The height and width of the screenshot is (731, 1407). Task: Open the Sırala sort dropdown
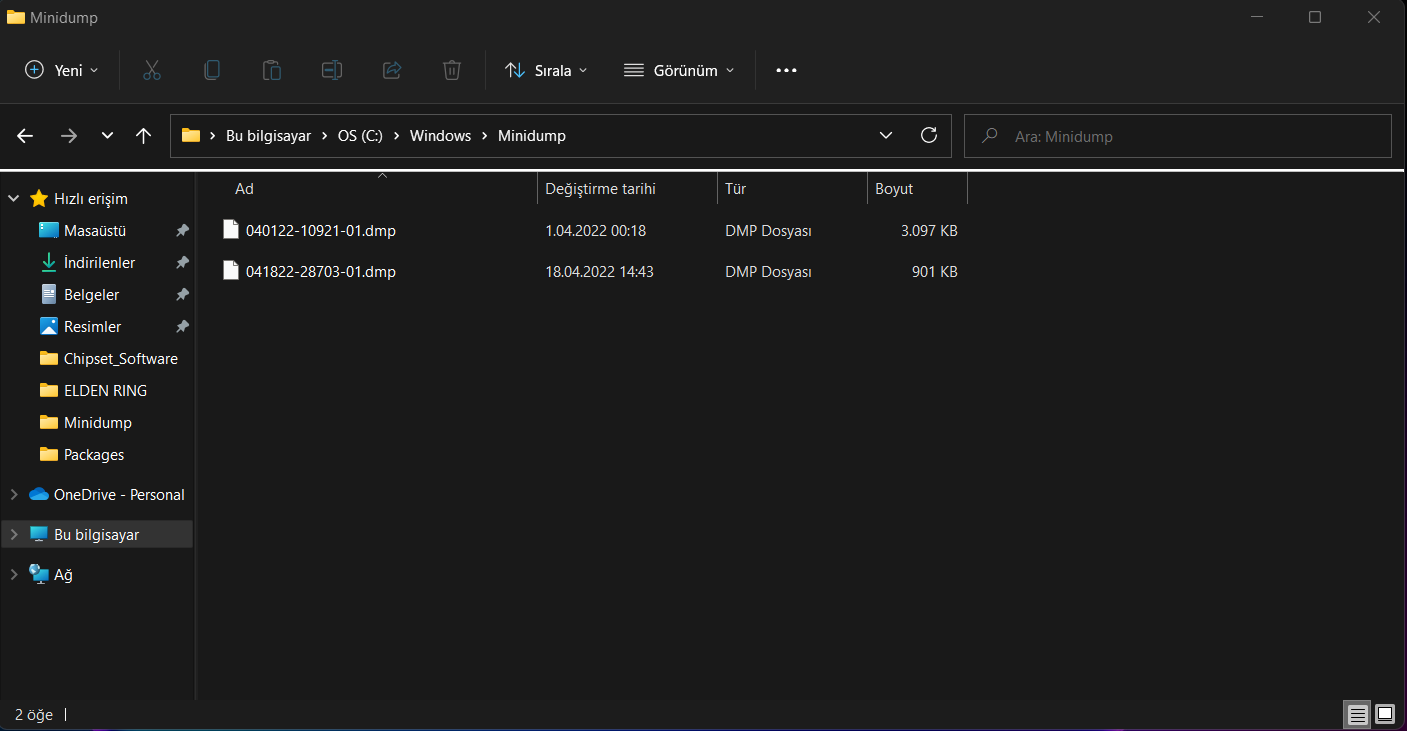546,70
